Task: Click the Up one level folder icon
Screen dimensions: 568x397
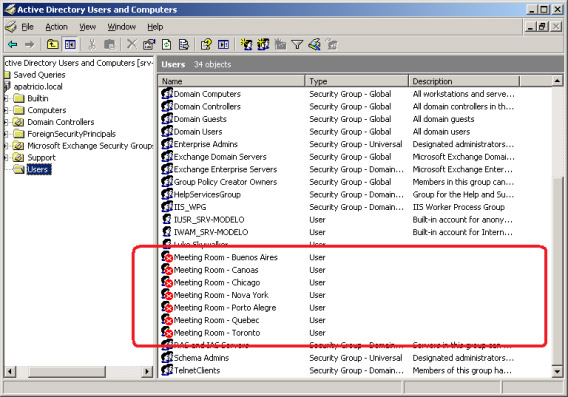Action: (x=53, y=45)
